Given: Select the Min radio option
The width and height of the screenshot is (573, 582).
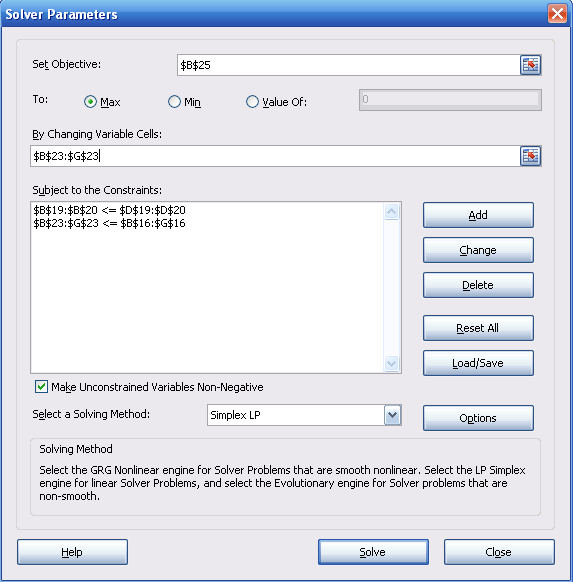Looking at the screenshot, I should (x=174, y=102).
